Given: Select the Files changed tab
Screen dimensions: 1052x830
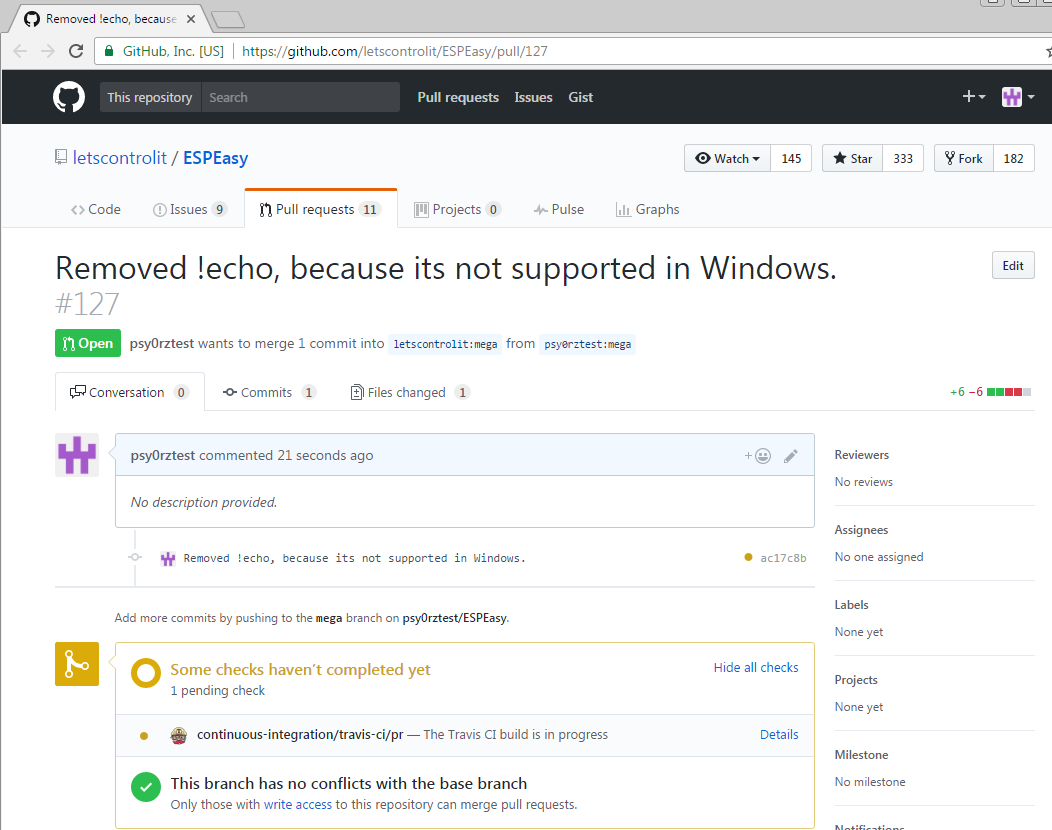Looking at the screenshot, I should point(410,392).
